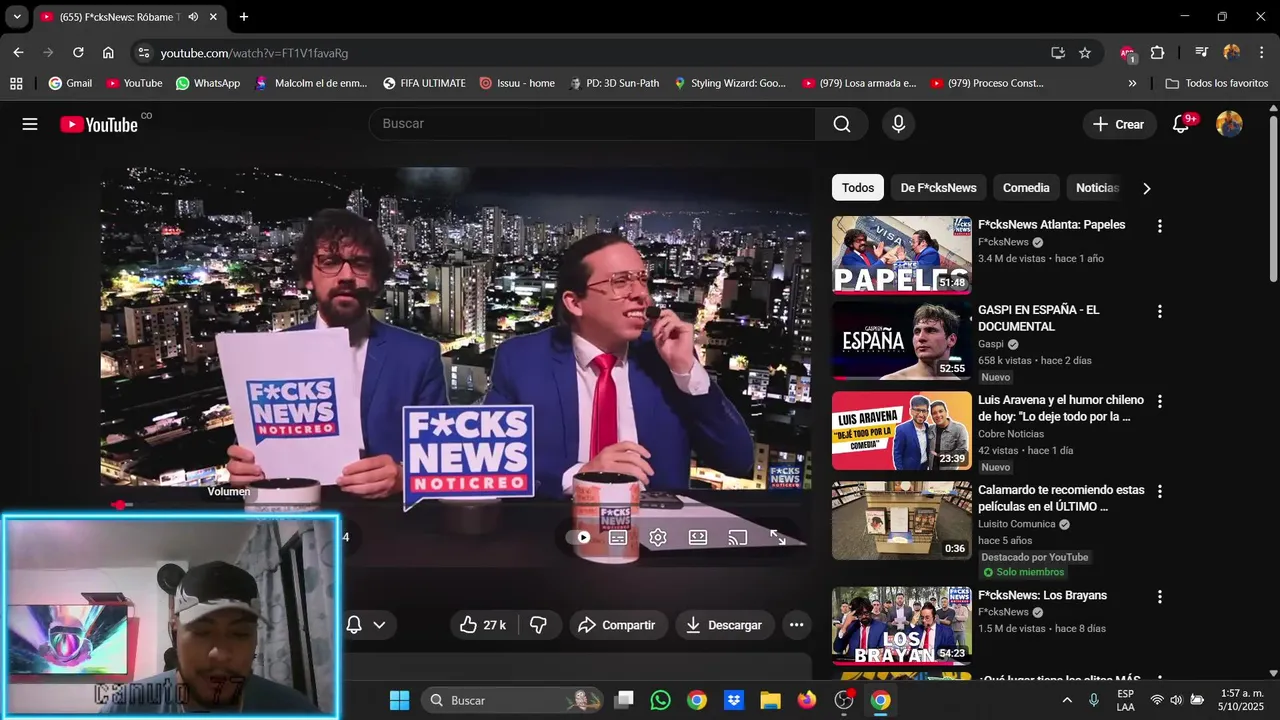This screenshot has height=720, width=1280.
Task: Click the Windows taskbar Buscar search box
Action: tap(512, 700)
